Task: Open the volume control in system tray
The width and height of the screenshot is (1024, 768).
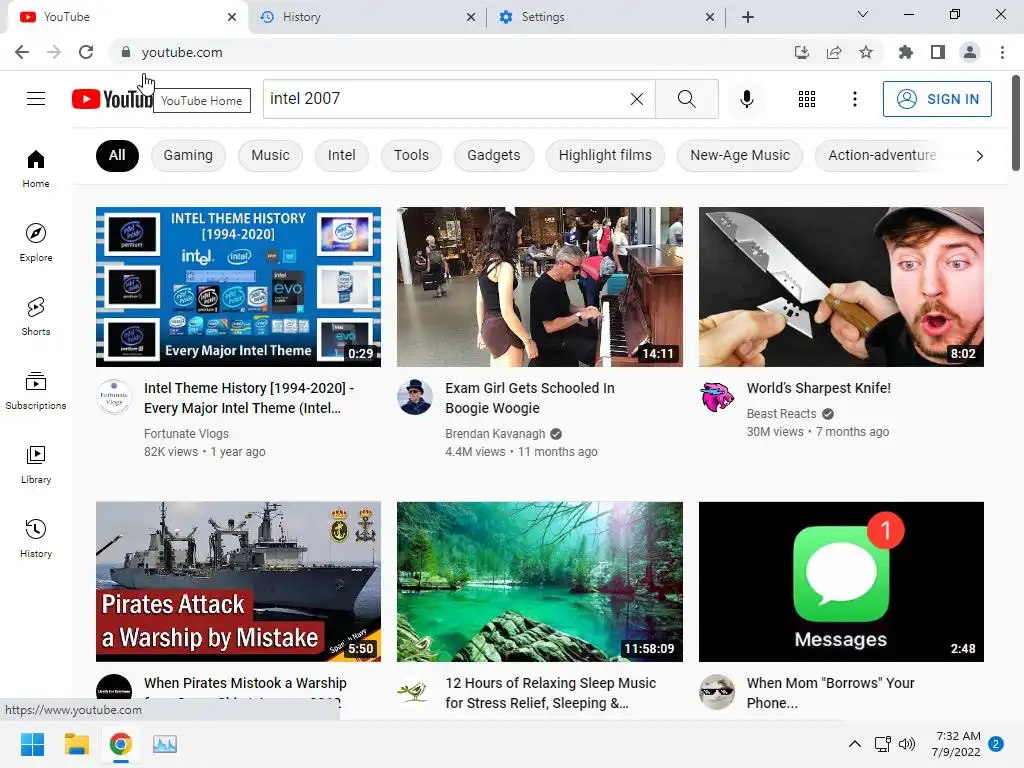Action: 906,743
